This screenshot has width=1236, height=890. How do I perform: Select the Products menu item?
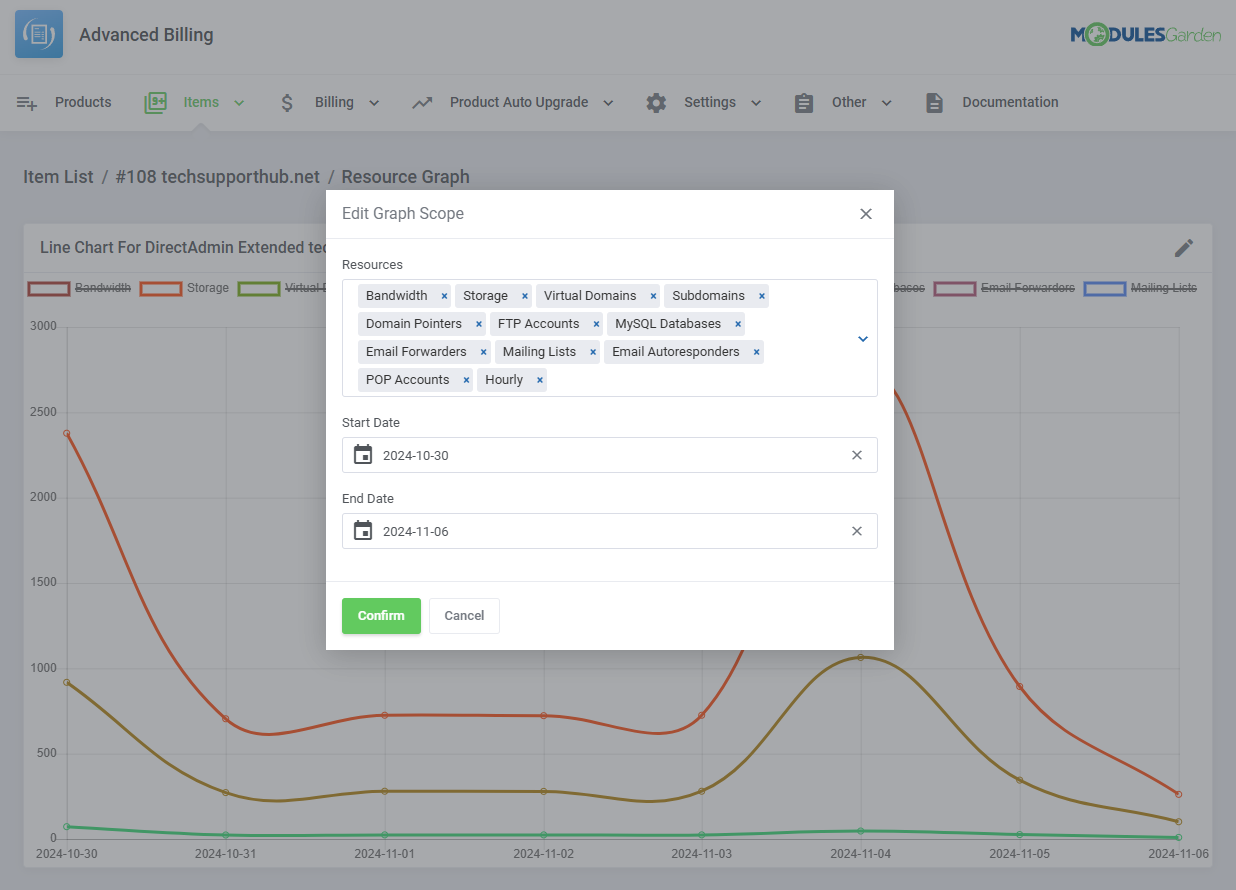(83, 101)
